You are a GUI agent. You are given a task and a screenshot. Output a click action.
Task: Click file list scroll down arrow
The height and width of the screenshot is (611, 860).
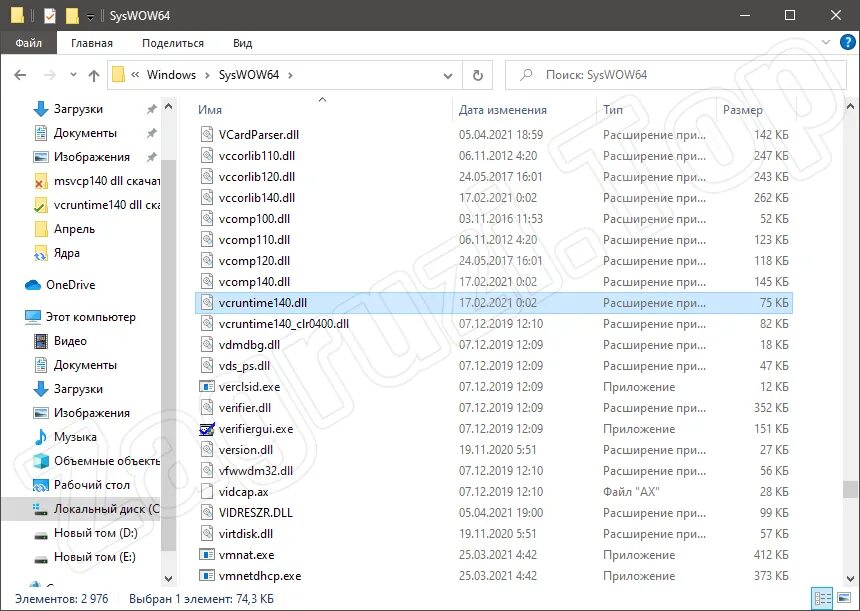(850, 578)
